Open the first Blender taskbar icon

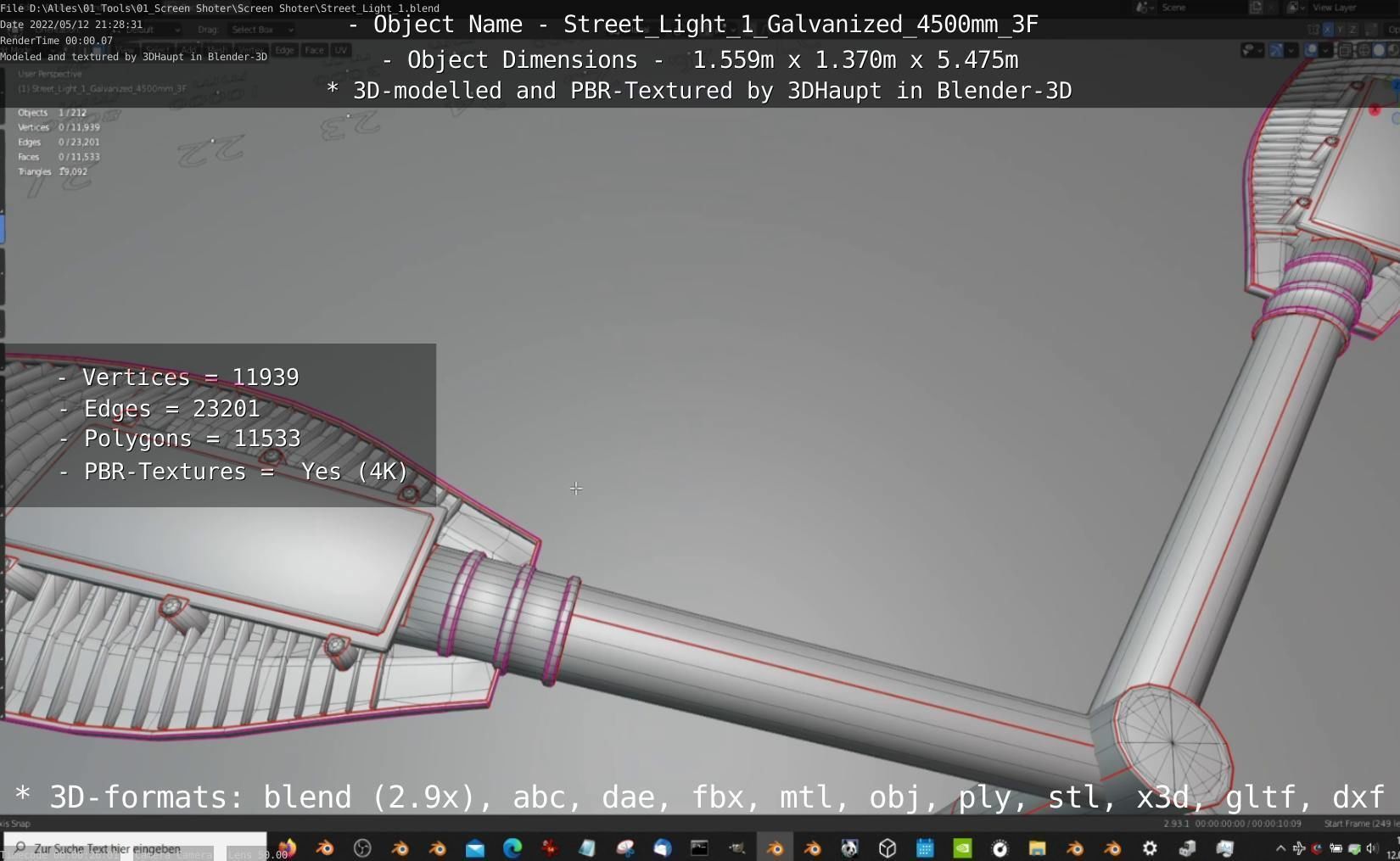tap(325, 847)
